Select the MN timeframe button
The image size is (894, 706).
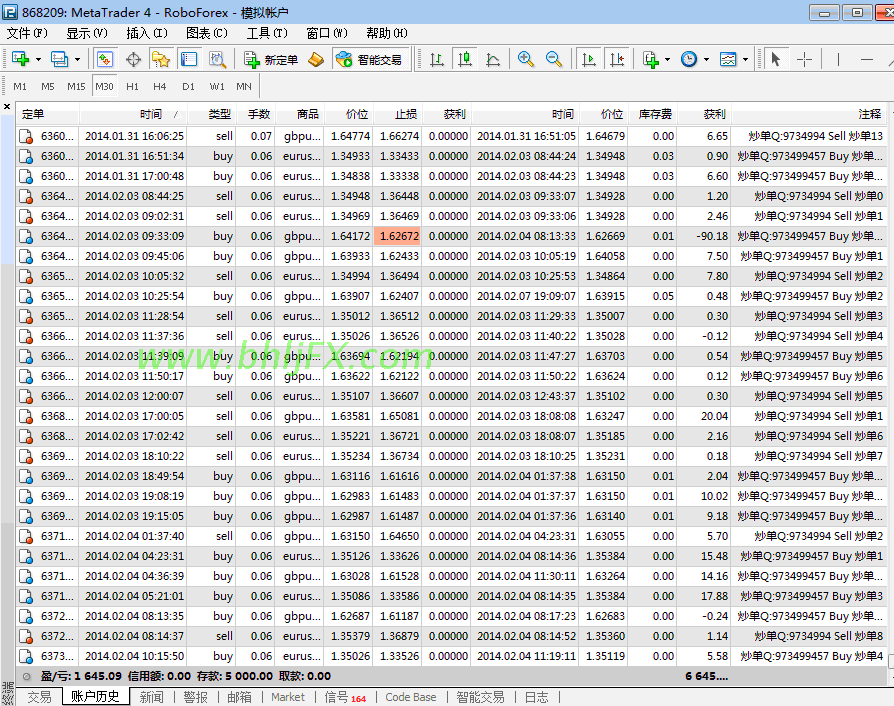[244, 86]
